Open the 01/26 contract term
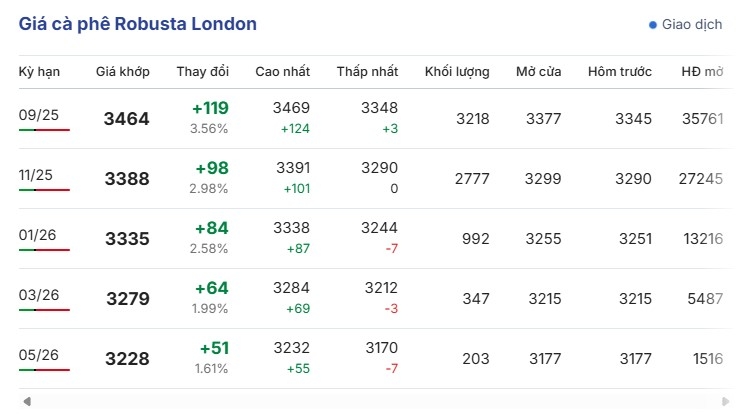Image resolution: width=748 pixels, height=420 pixels. 37,235
